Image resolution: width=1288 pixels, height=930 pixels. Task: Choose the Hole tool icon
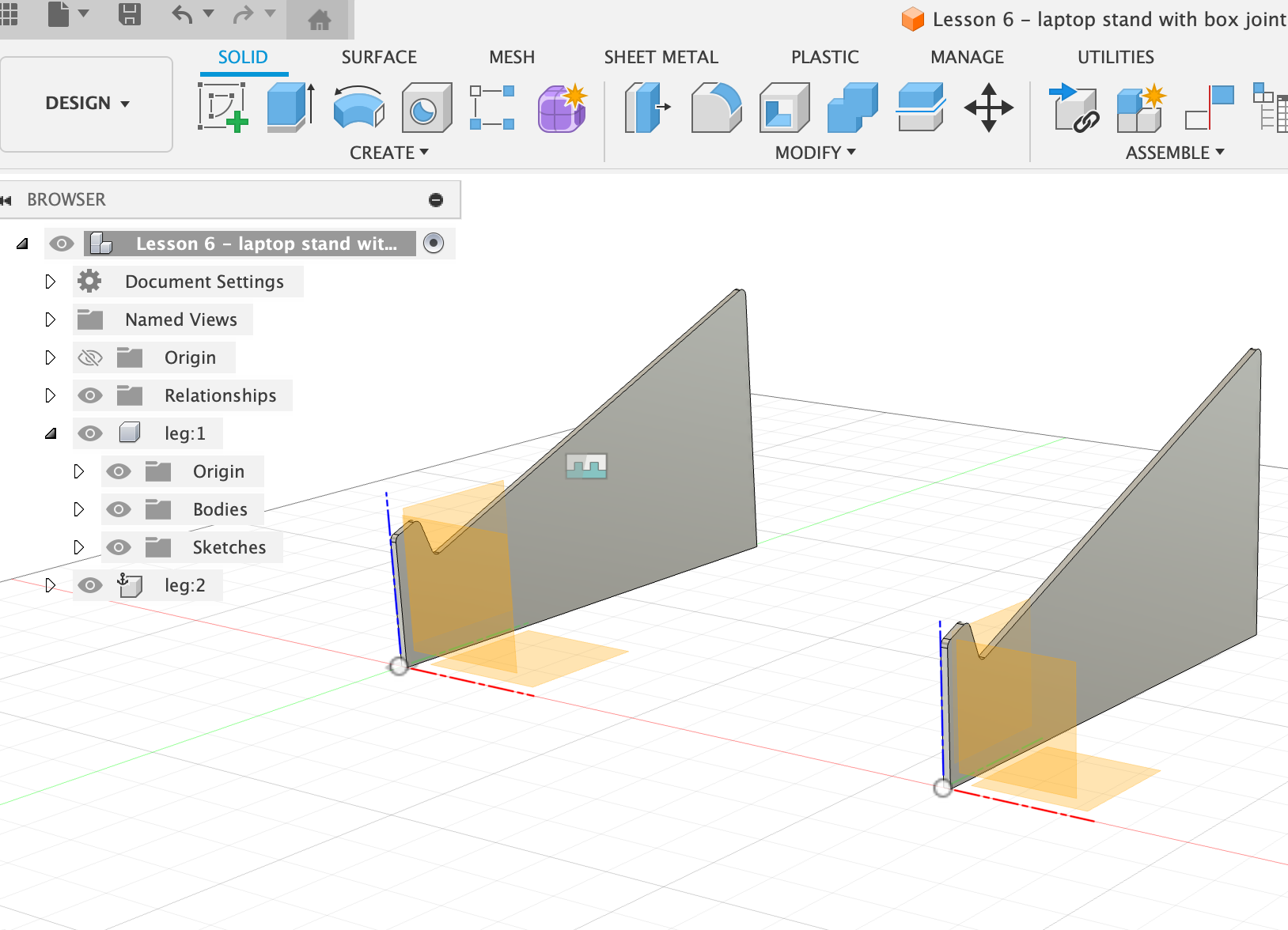click(426, 108)
